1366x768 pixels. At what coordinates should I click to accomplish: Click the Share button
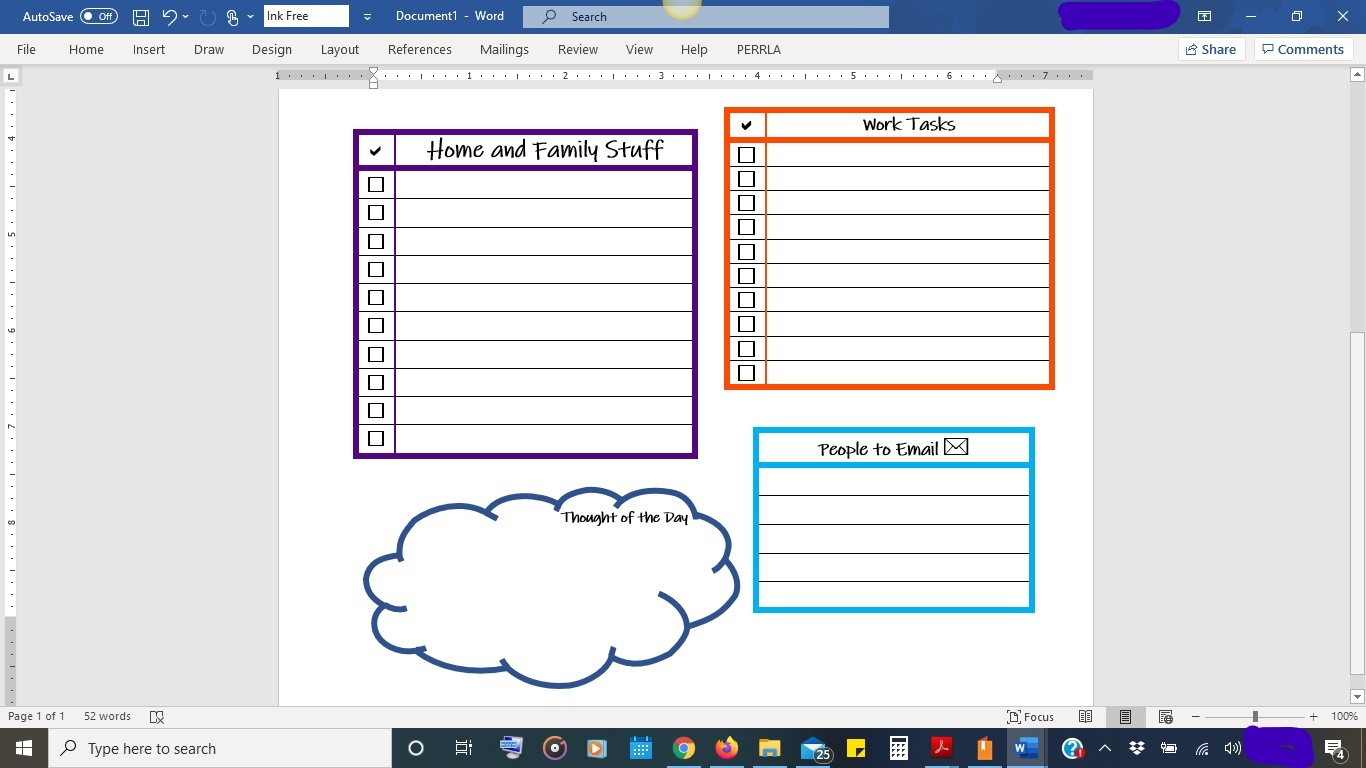[x=1210, y=49]
